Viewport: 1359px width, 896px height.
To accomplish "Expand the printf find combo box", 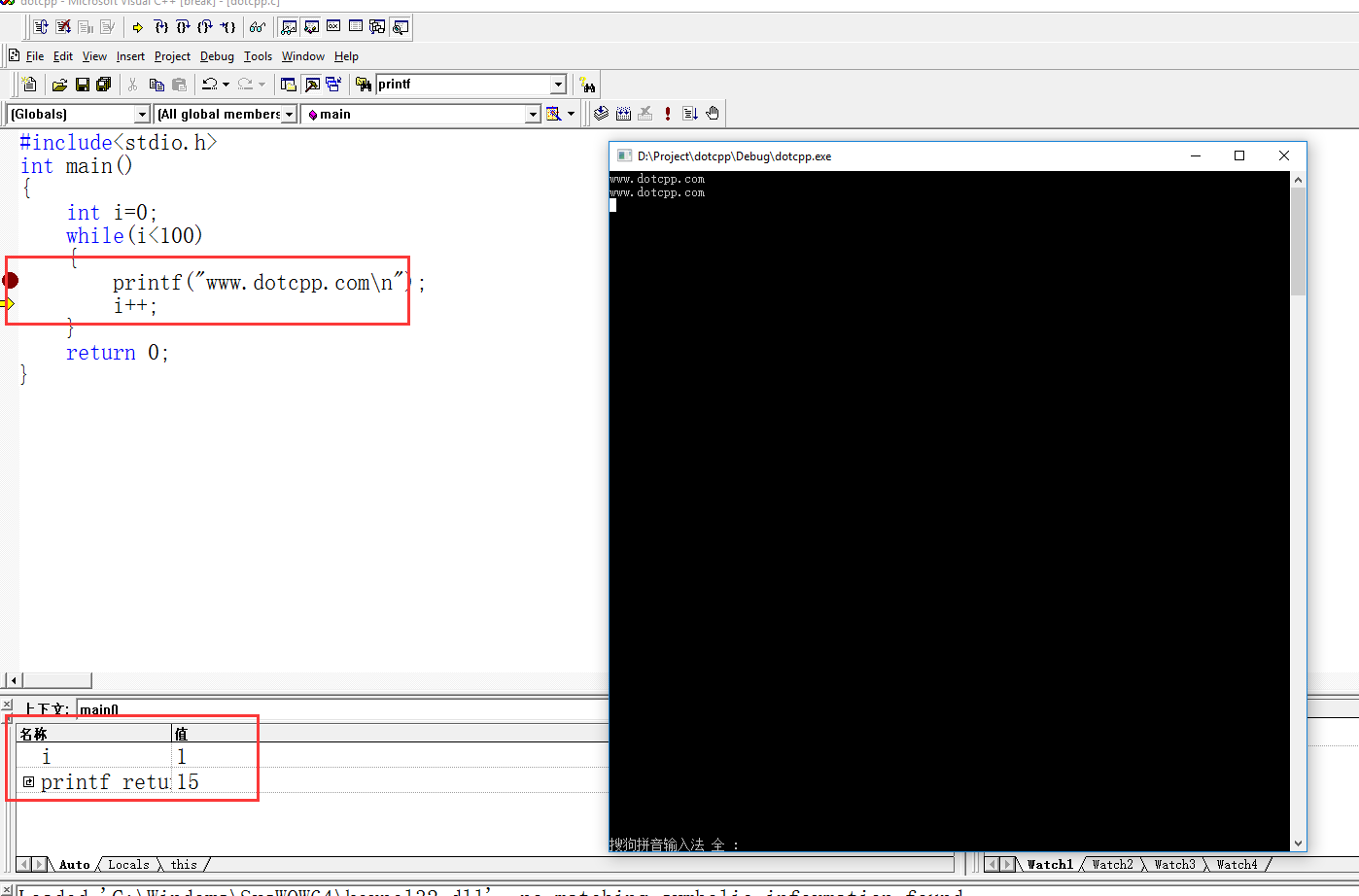I will point(558,85).
